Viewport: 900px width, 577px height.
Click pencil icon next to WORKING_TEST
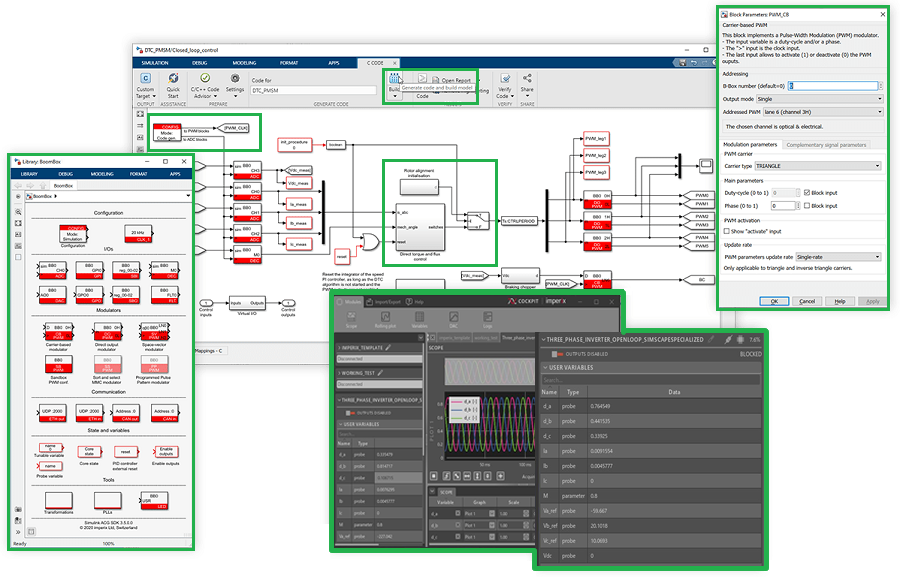(x=380, y=373)
